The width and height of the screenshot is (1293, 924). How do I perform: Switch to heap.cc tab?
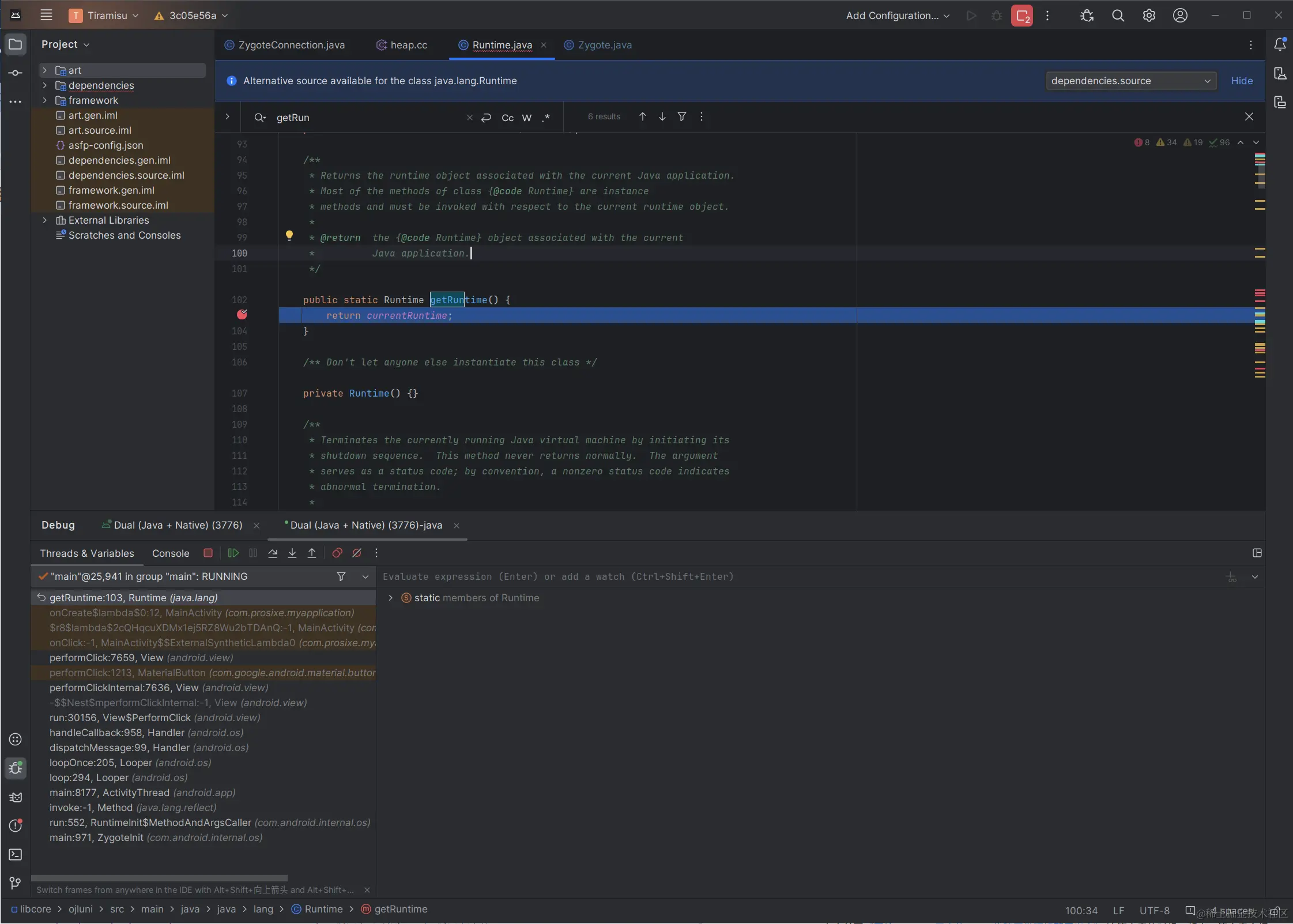point(402,45)
